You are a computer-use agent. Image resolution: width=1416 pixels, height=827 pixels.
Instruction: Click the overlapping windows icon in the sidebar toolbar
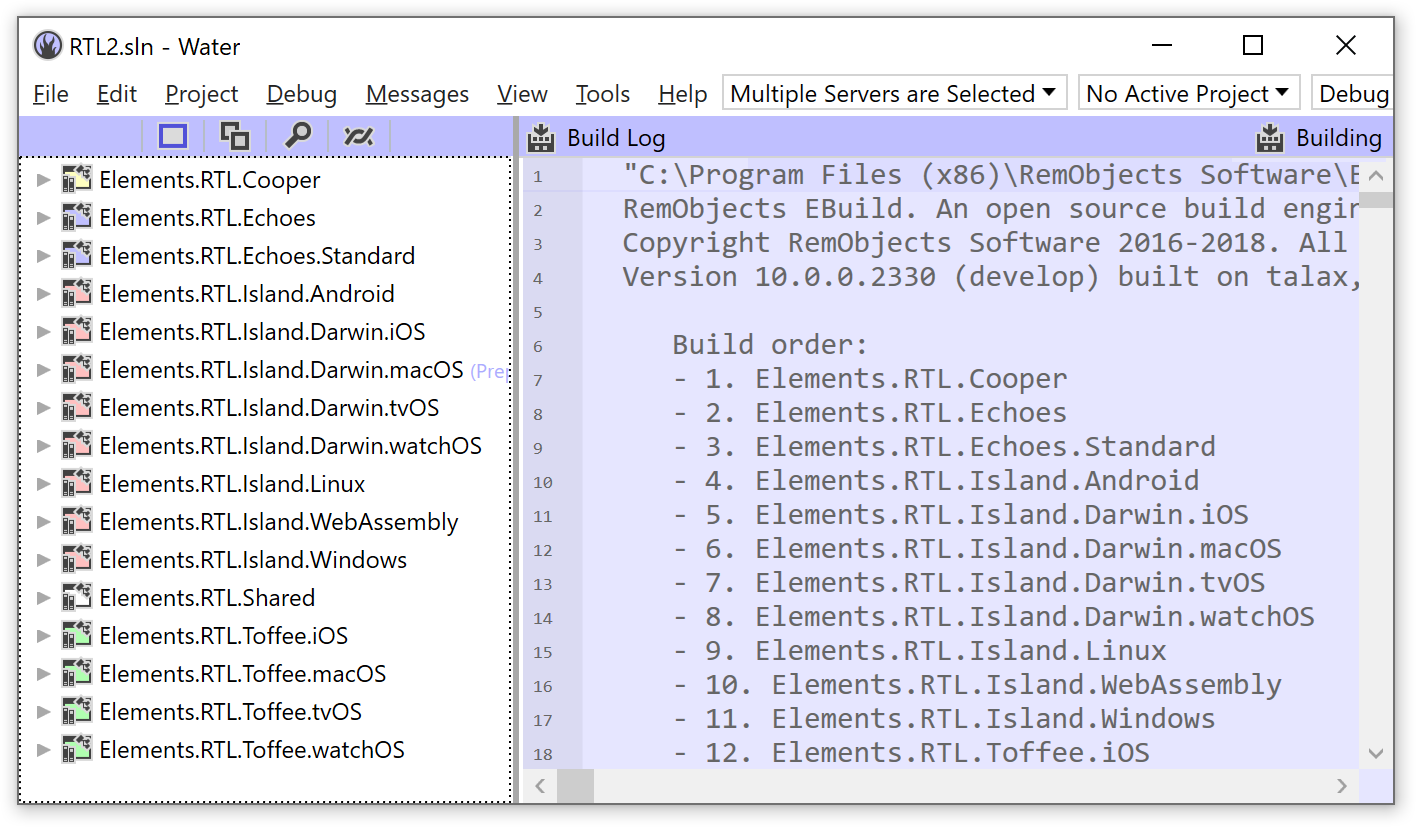235,136
